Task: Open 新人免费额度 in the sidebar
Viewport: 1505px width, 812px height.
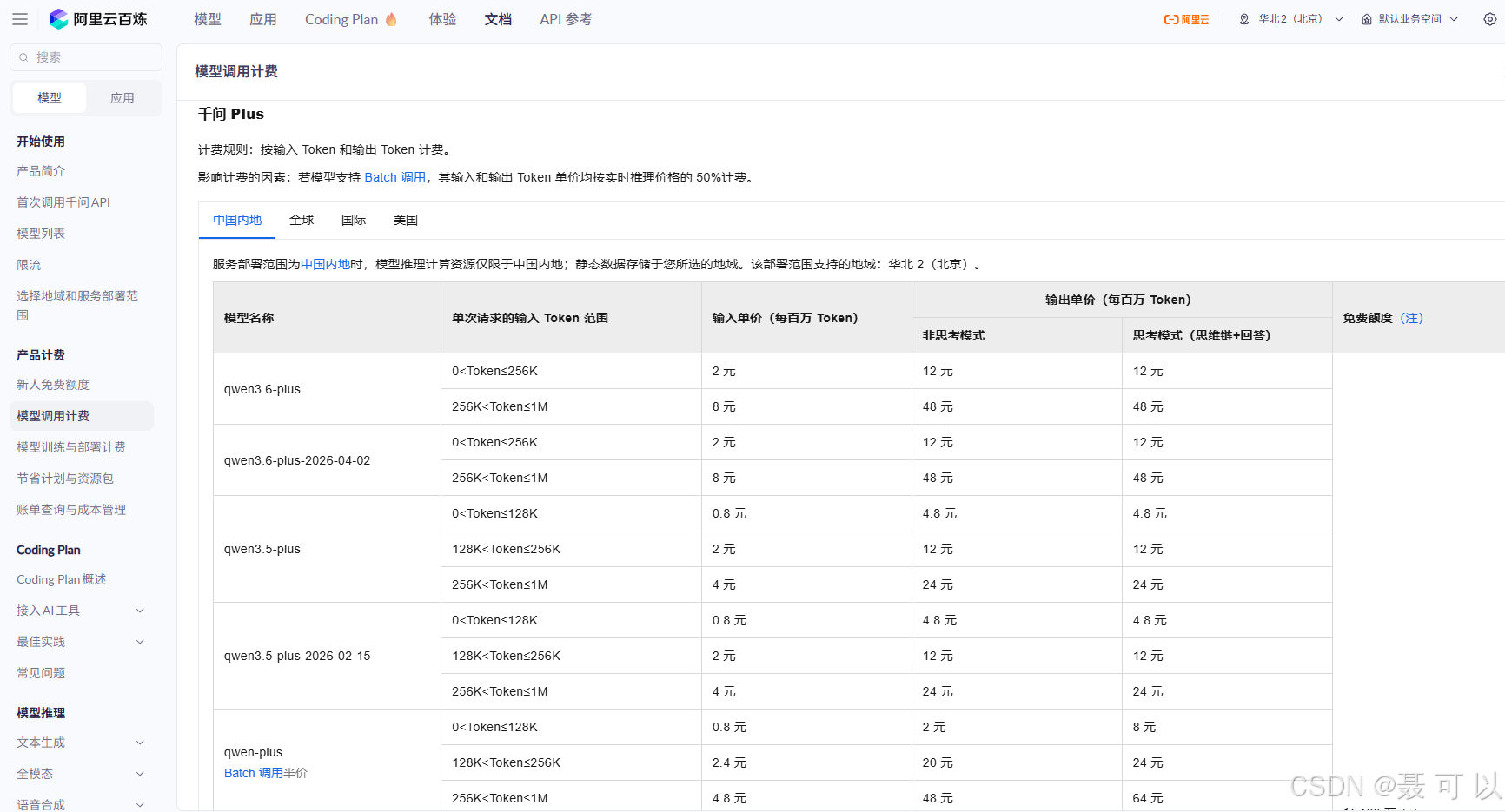Action: 53,385
